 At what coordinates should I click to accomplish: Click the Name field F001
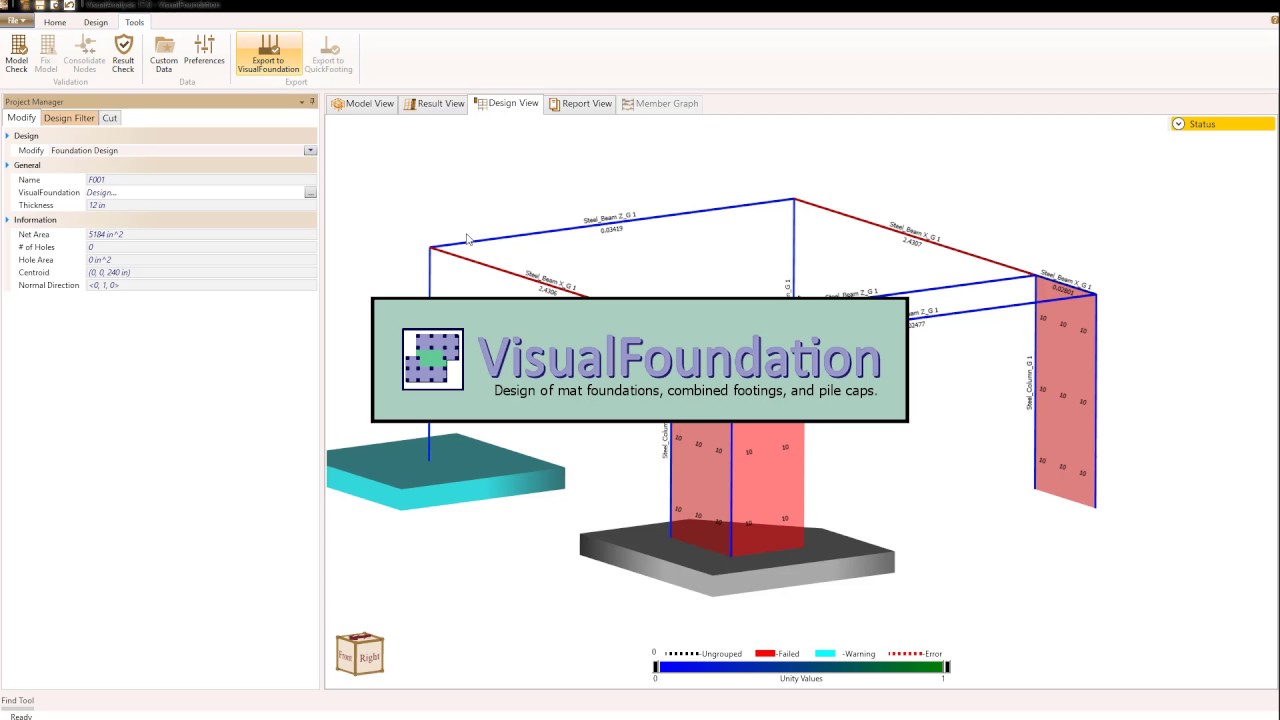pyautogui.click(x=200, y=180)
